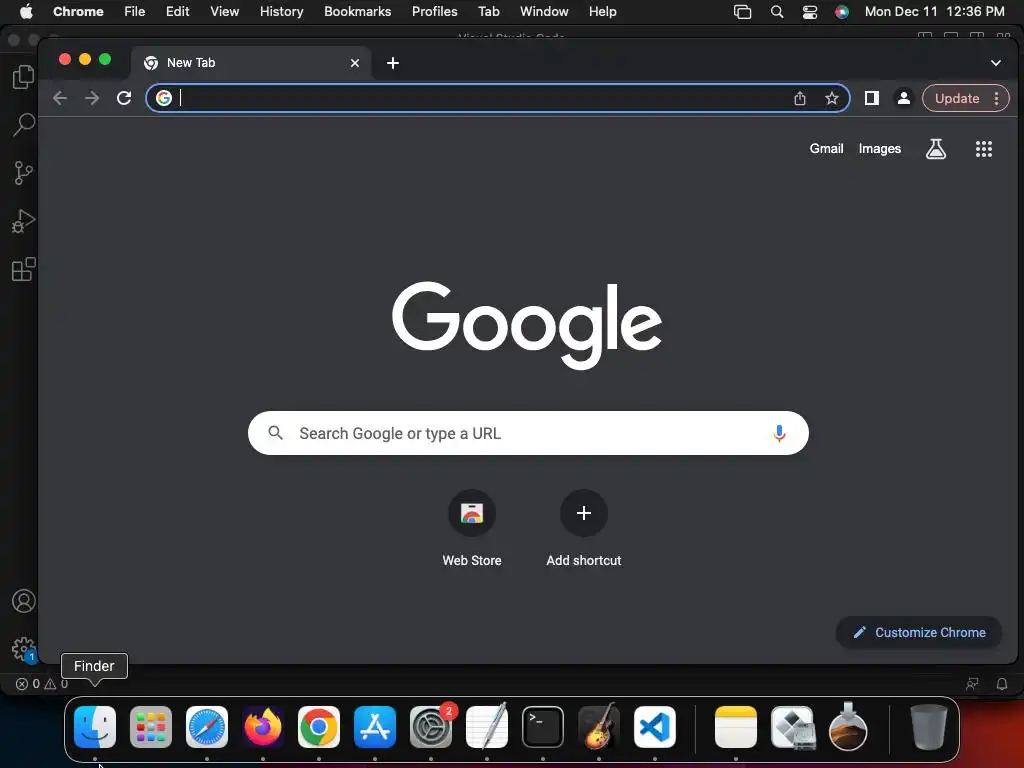1024x768 pixels.
Task: Click the date and time clock
Action: pos(935,12)
